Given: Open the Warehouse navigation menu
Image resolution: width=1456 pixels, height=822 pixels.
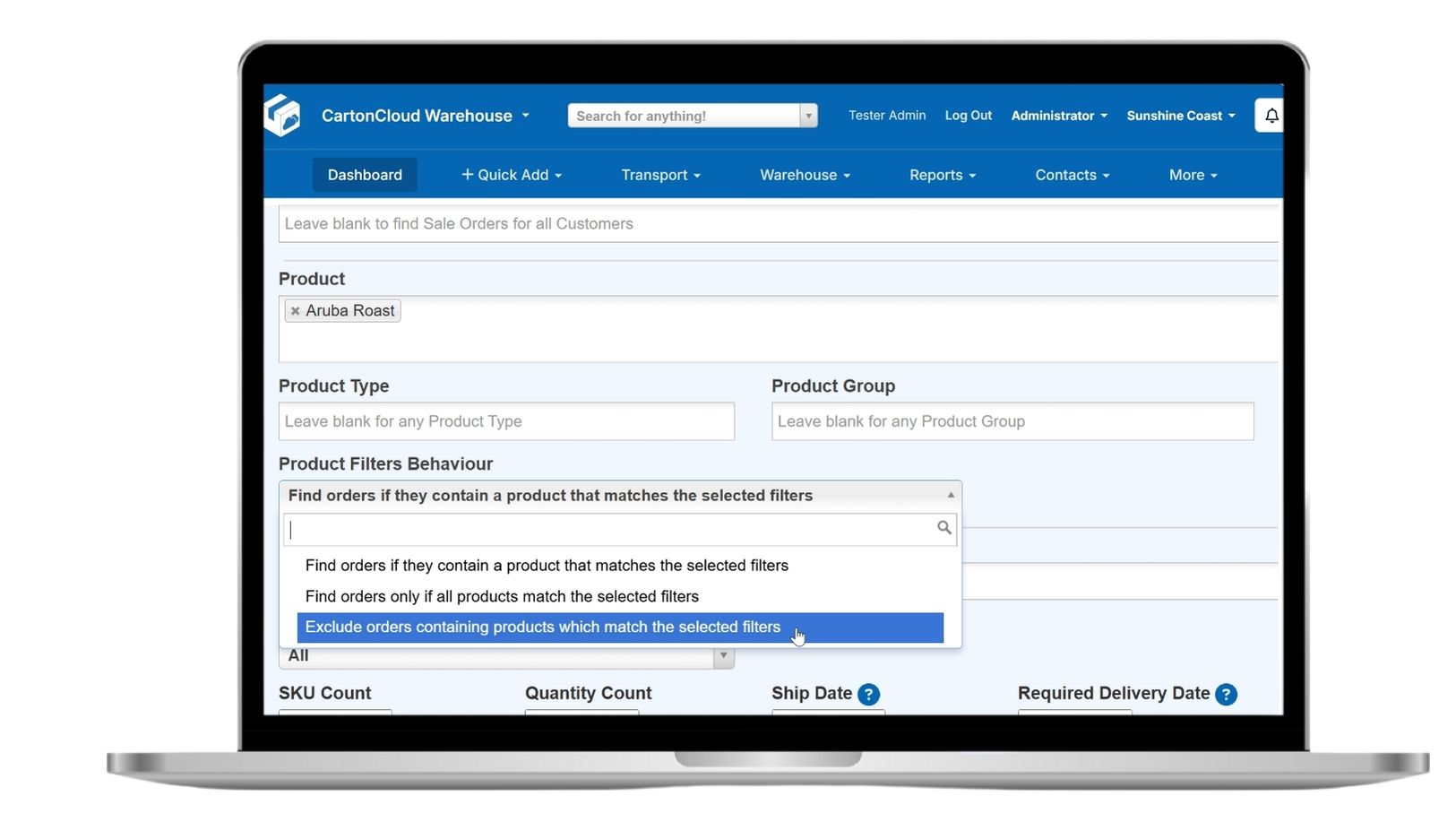Looking at the screenshot, I should point(806,175).
